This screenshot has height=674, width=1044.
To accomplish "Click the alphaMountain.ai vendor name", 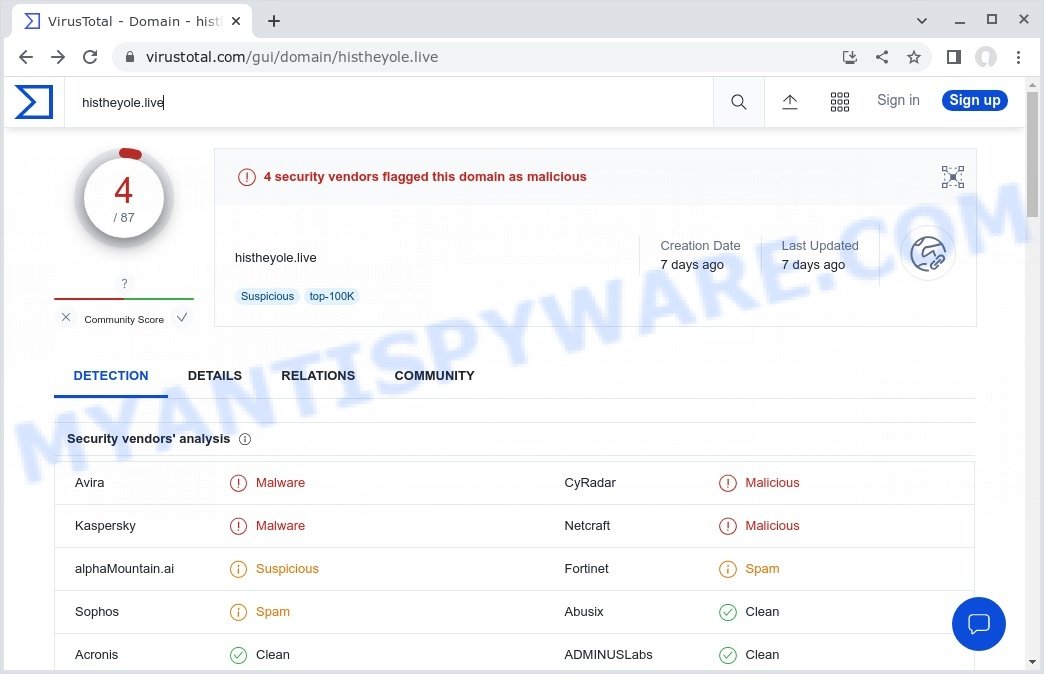I will click(x=125, y=569).
